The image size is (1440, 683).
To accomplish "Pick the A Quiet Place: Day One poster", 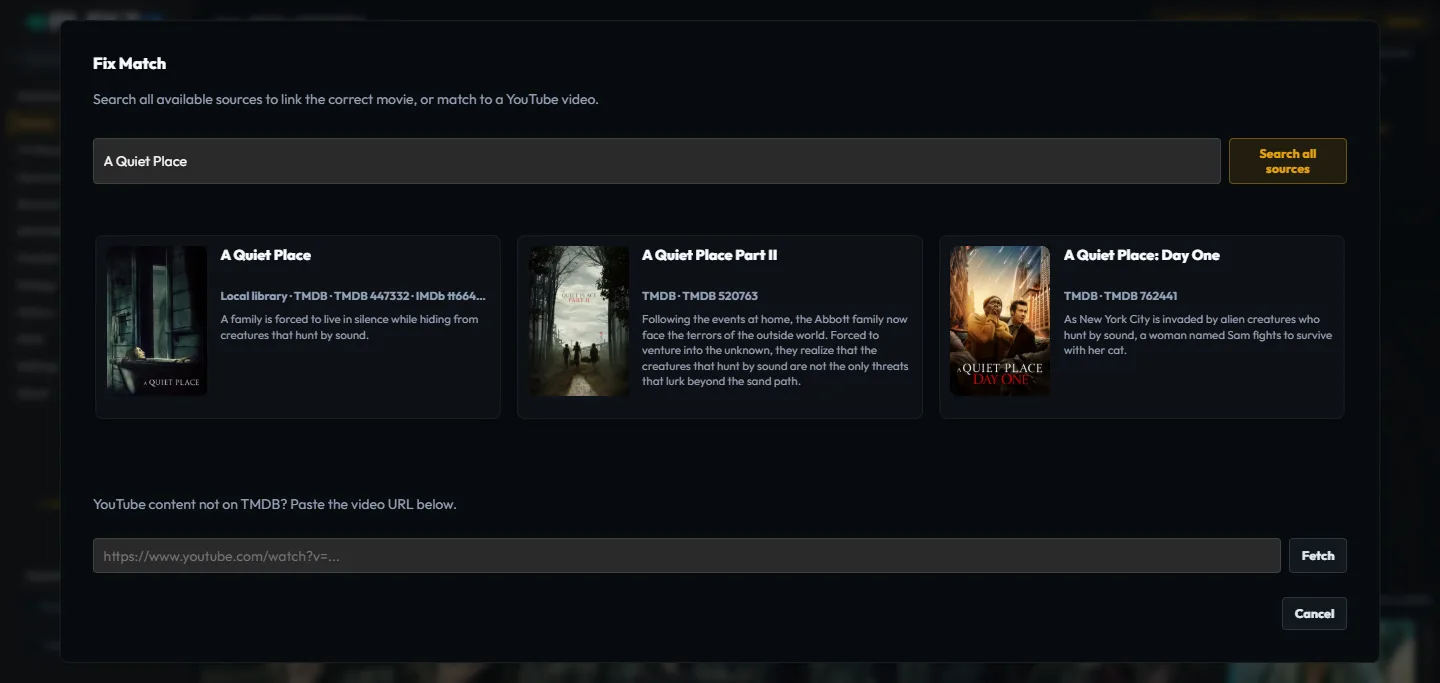I will (1000, 320).
